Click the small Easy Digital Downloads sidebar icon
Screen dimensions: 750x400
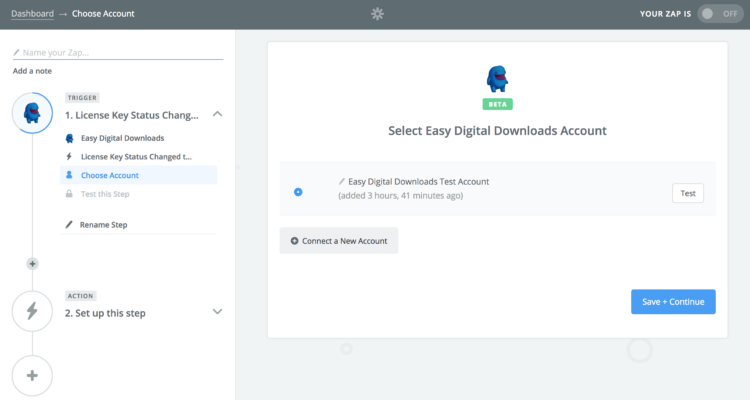pyautogui.click(x=69, y=138)
